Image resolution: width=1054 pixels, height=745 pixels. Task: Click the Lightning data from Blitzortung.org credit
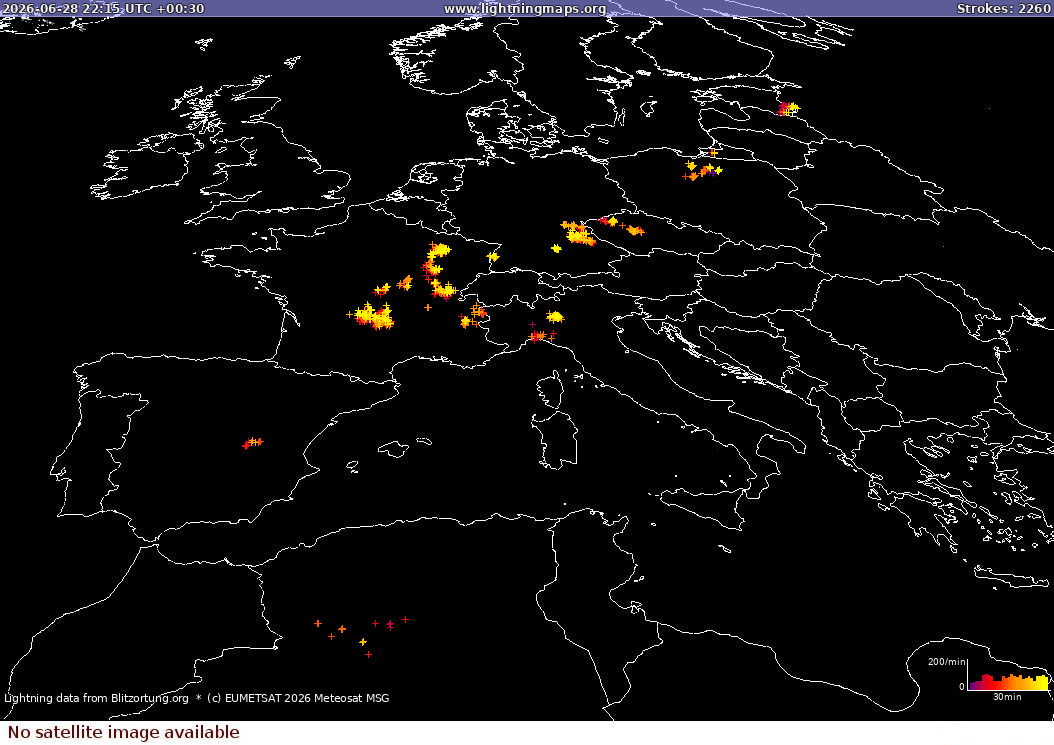tap(96, 698)
